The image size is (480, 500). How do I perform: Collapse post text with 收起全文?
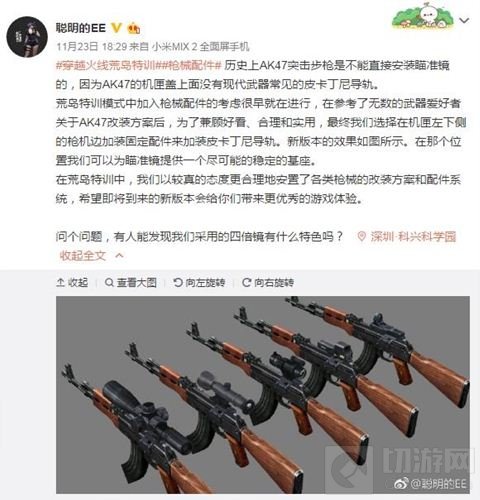point(83,256)
